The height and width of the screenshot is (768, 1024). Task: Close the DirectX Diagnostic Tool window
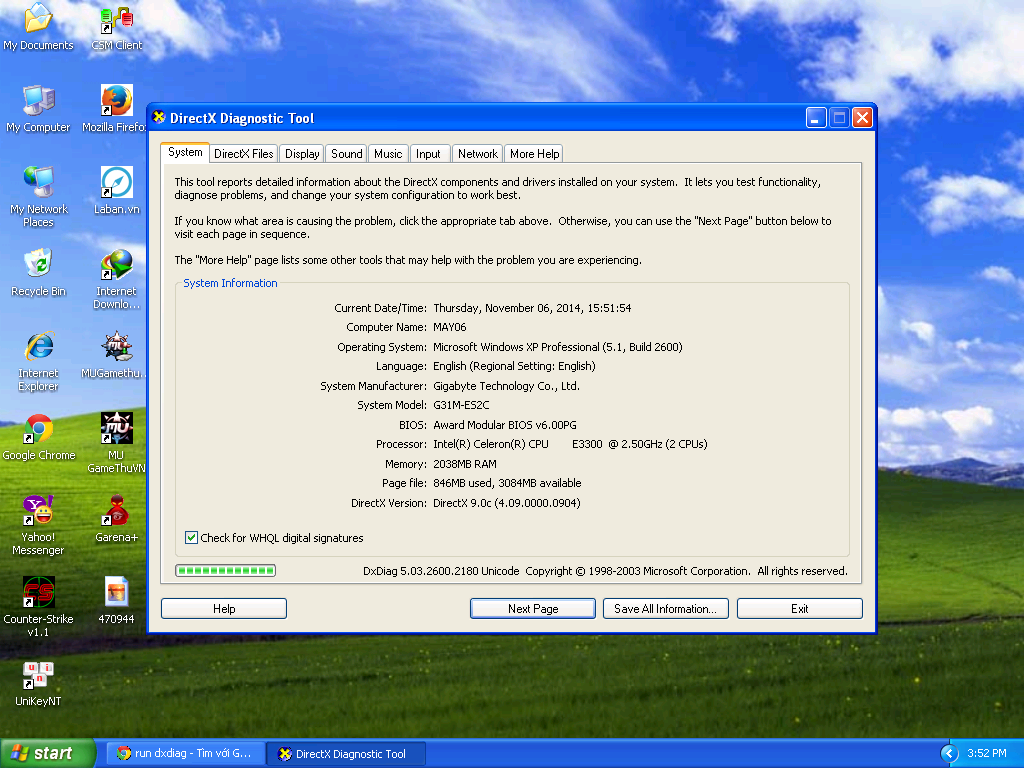coord(863,118)
